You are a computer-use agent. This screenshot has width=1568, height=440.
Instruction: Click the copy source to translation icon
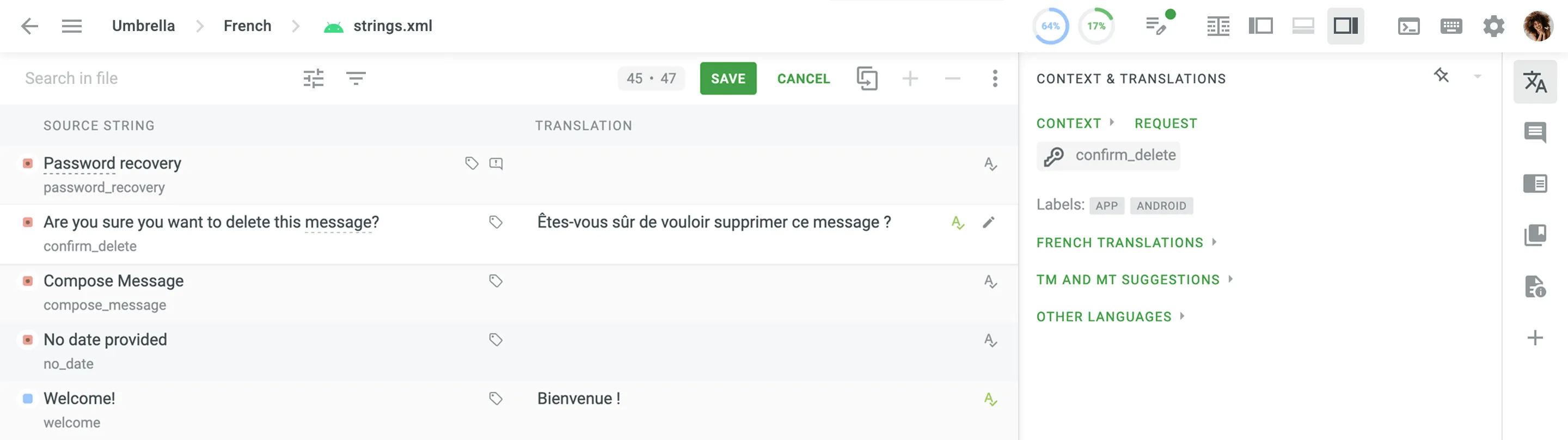pos(867,78)
